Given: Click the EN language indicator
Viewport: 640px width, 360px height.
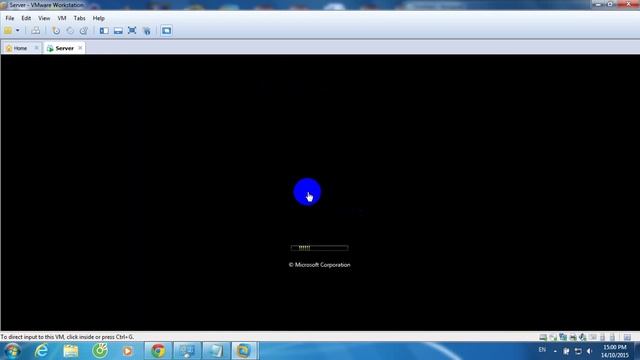Looking at the screenshot, I should click(x=542, y=350).
